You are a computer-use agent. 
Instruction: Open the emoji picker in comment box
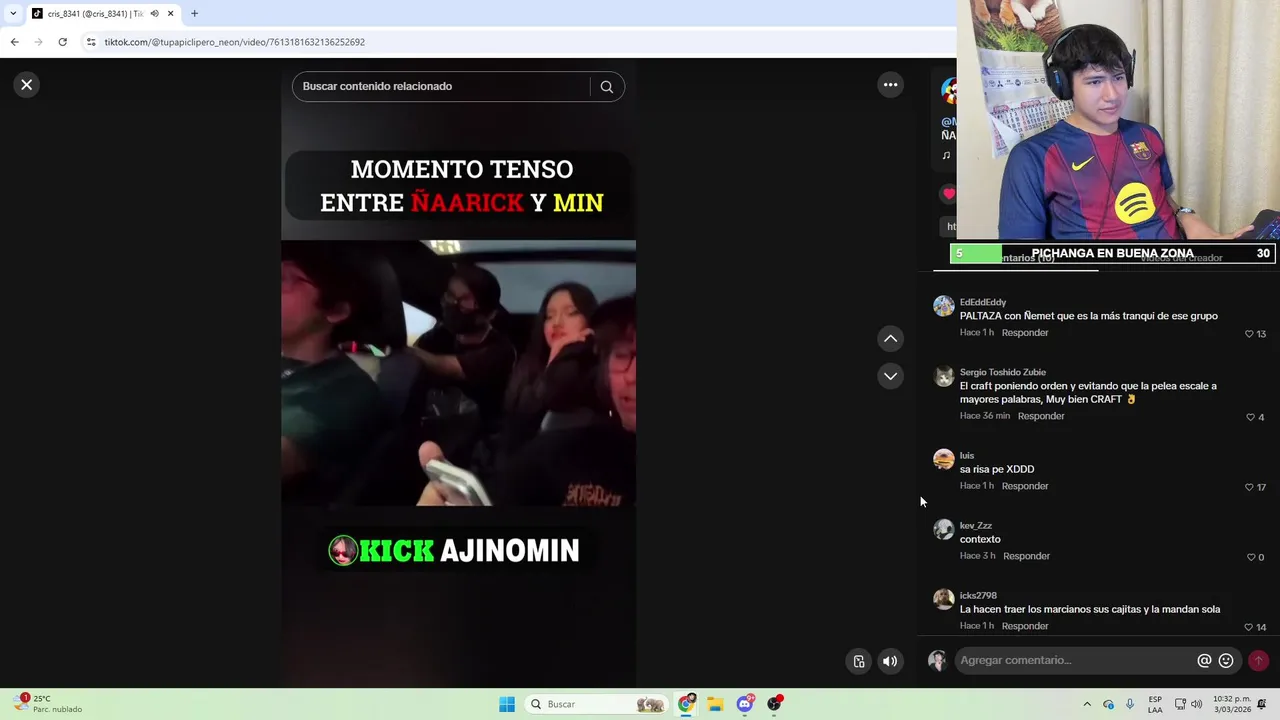[1226, 661]
